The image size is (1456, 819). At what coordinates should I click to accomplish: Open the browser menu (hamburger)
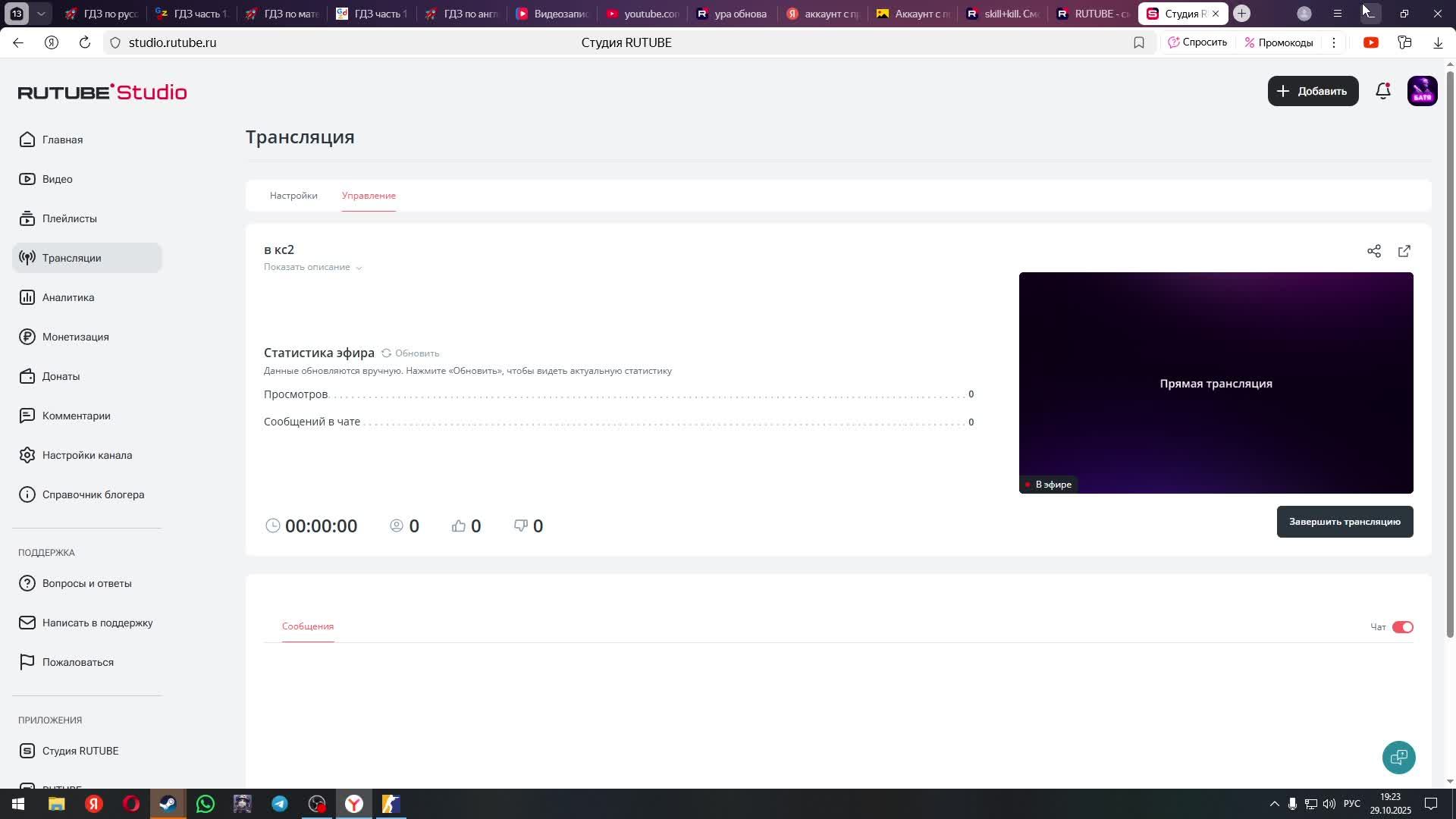coord(1338,14)
